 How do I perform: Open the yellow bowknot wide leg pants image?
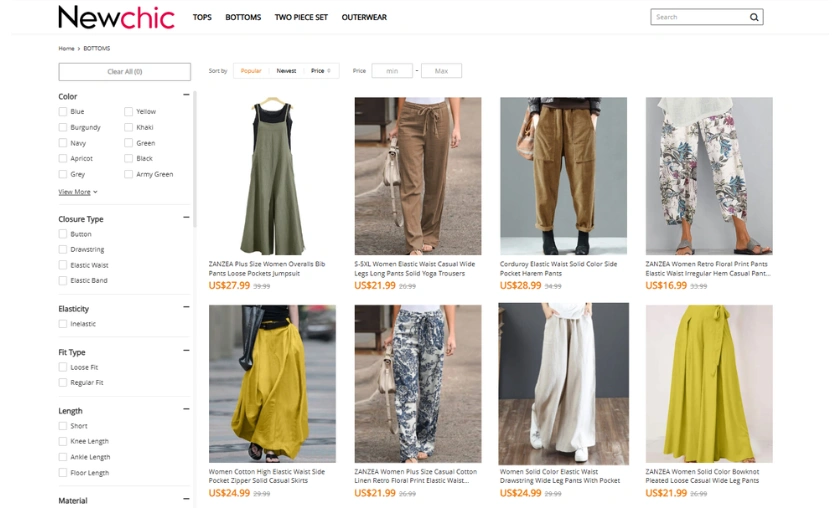pos(709,384)
